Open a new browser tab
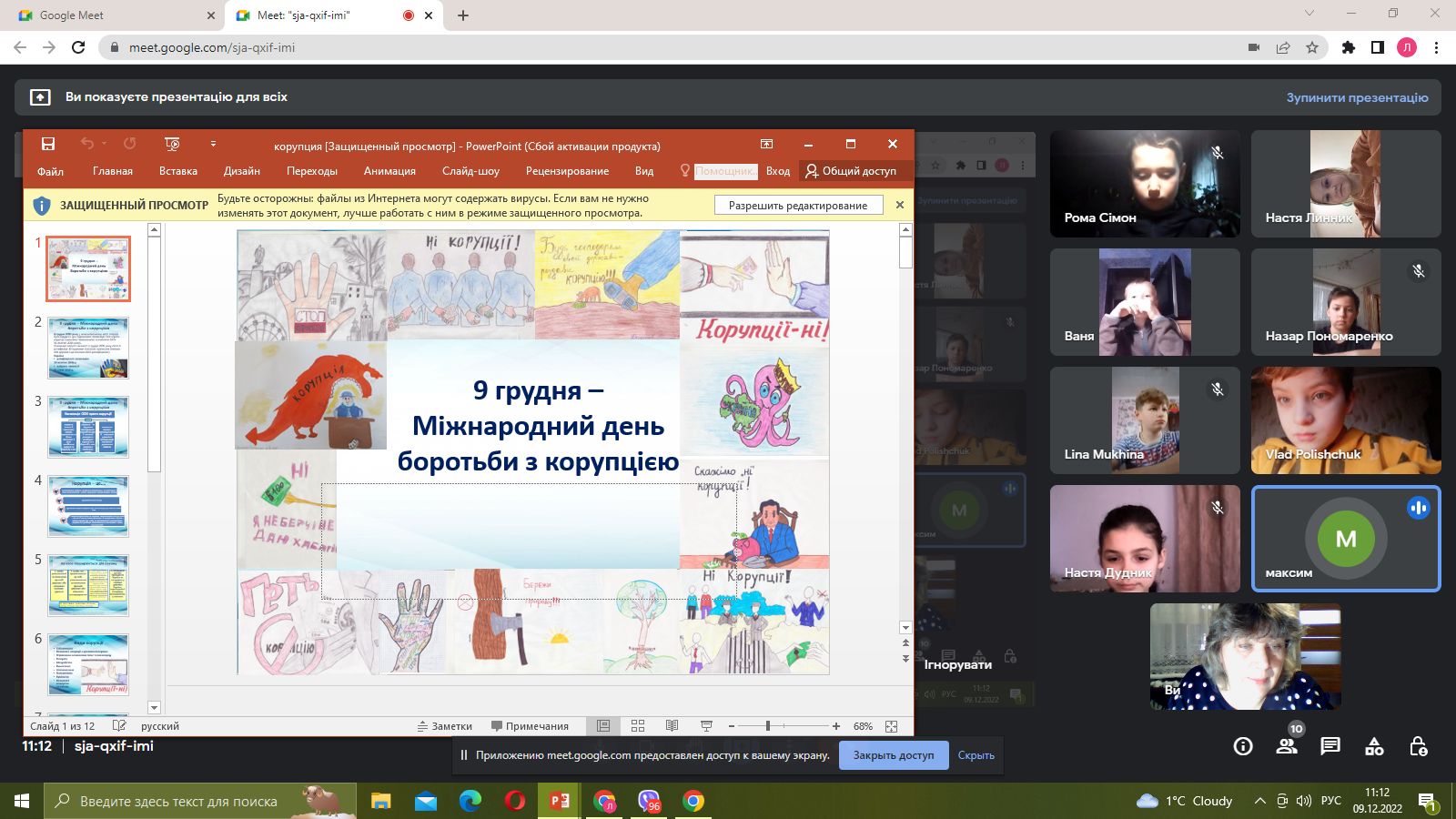Image resolution: width=1456 pixels, height=819 pixels. point(463,15)
